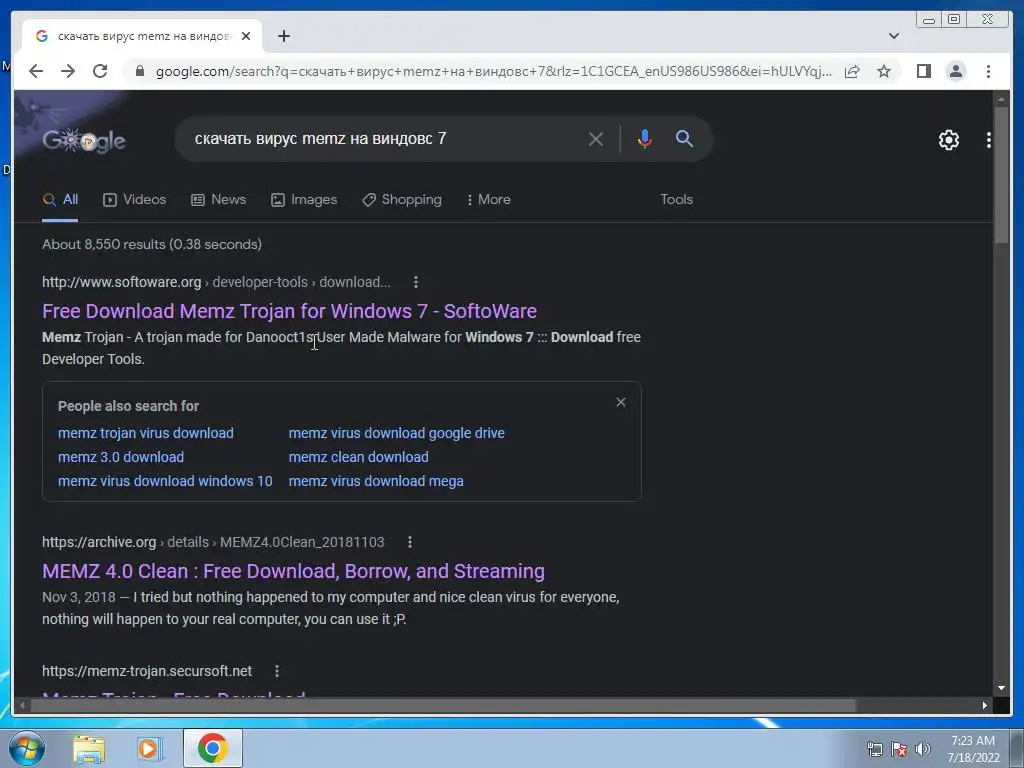Screen dimensions: 1024x768
Task: Search memz virus download google drive suggestion
Action: pyautogui.click(x=396, y=433)
